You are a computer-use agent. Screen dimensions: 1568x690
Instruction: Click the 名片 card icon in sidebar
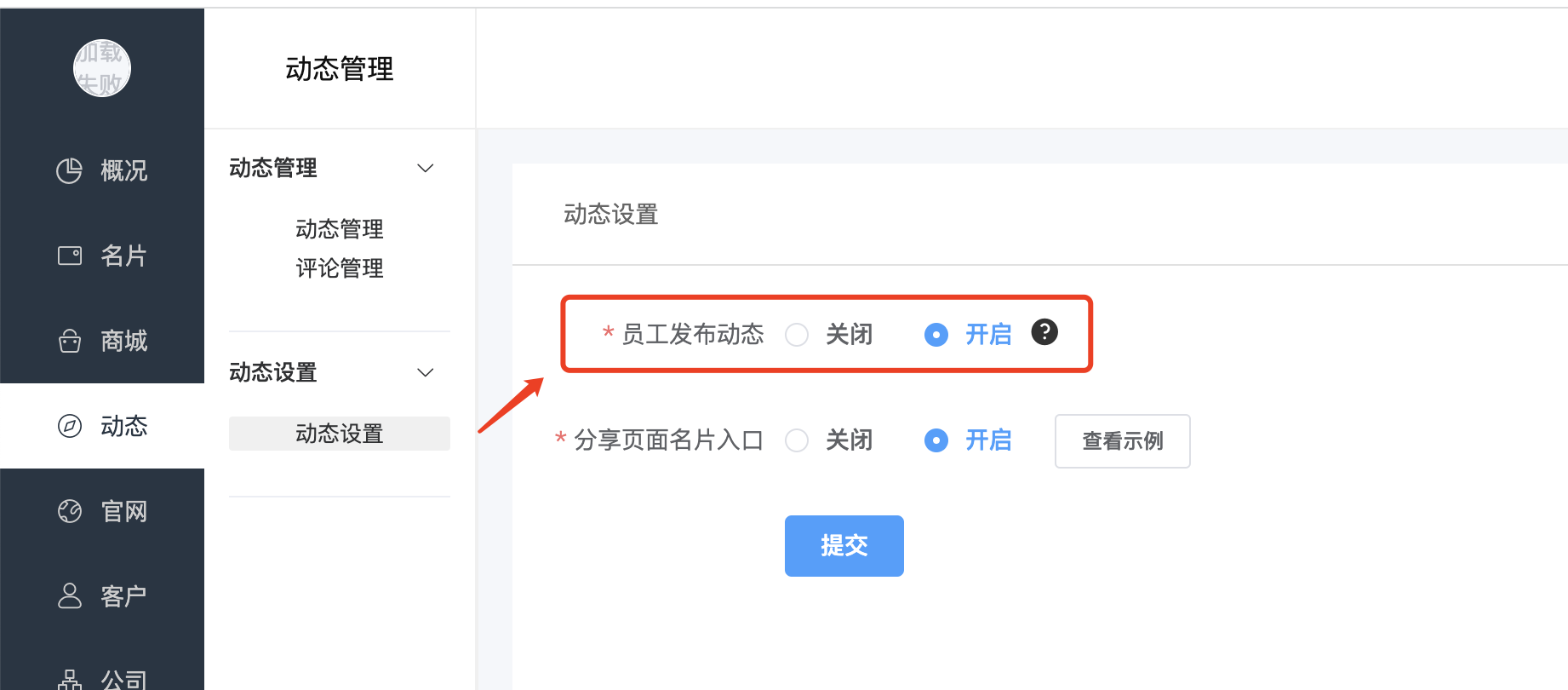(69, 256)
